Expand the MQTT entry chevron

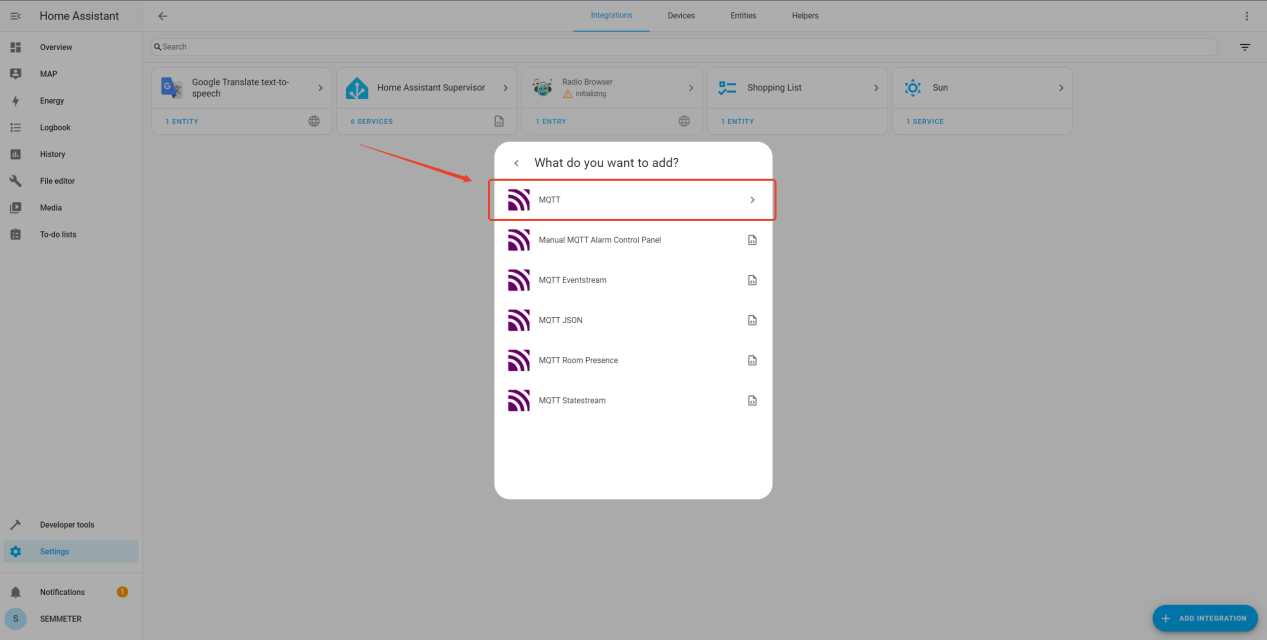pos(753,200)
